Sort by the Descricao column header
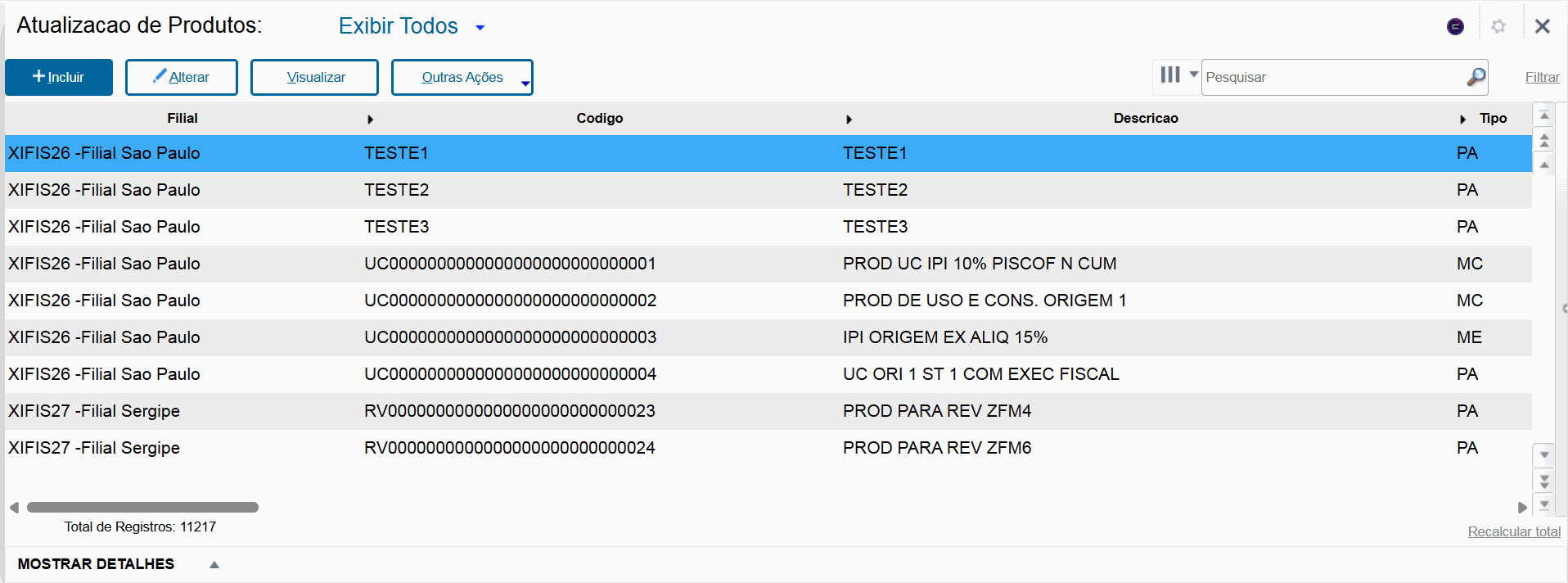The image size is (1568, 583). (x=1145, y=118)
